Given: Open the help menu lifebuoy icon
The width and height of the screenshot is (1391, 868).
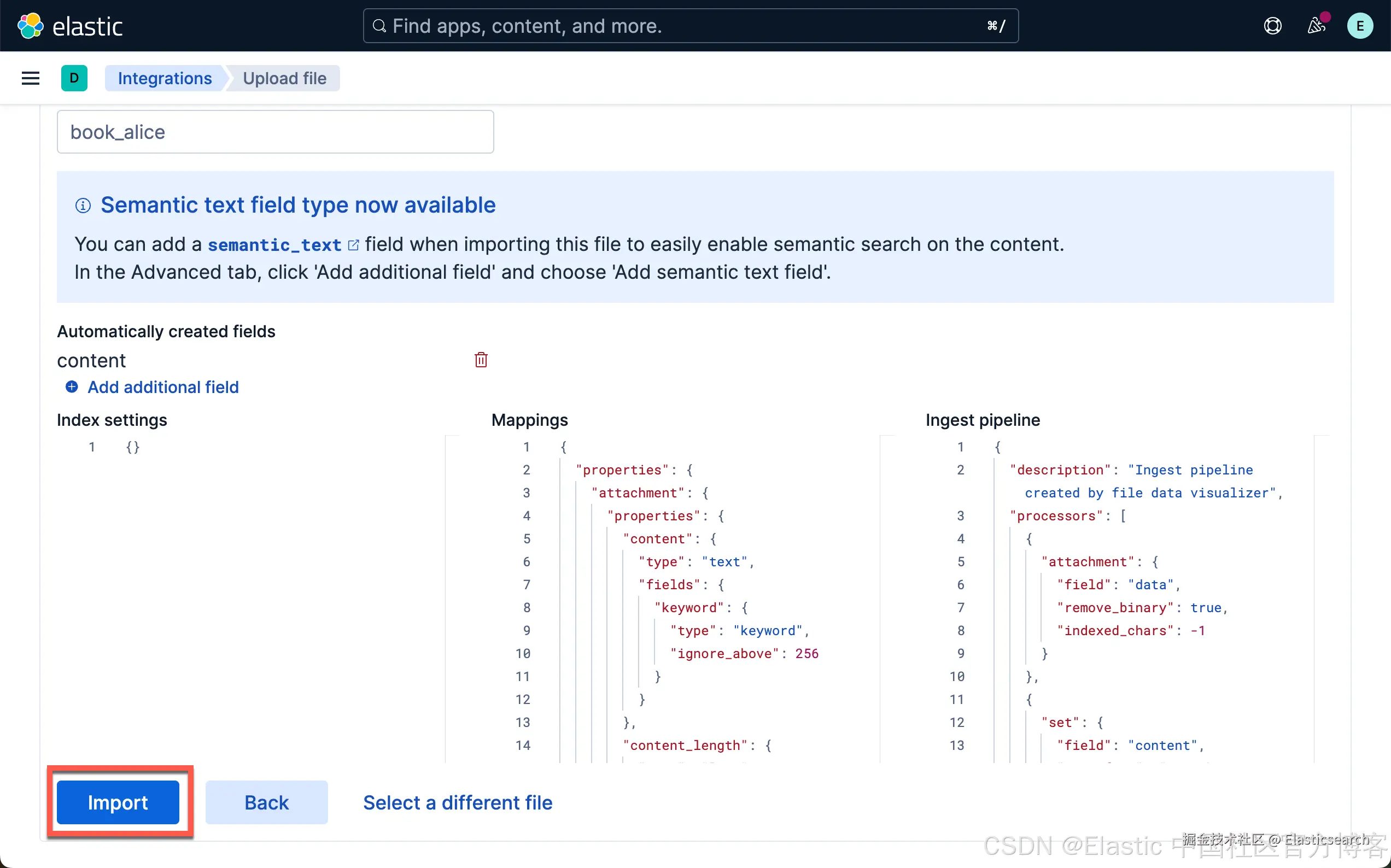Looking at the screenshot, I should tap(1272, 26).
